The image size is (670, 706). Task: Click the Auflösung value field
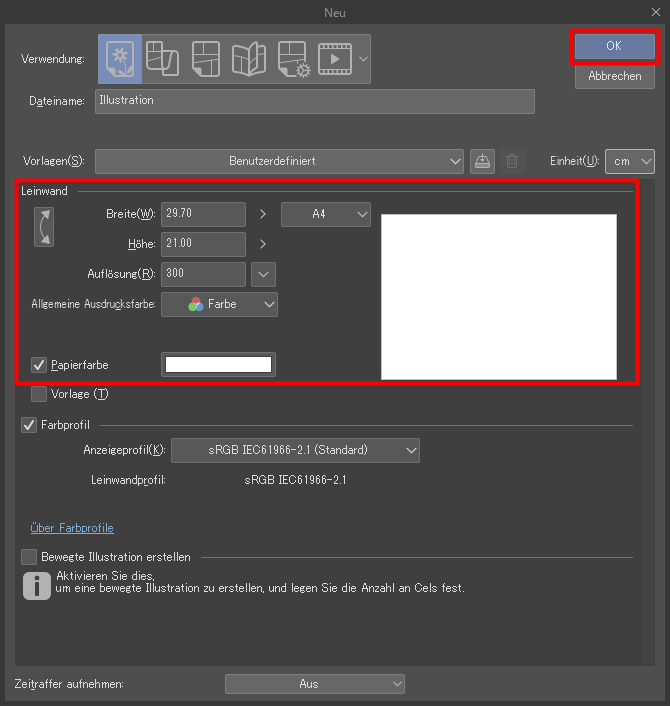click(204, 274)
